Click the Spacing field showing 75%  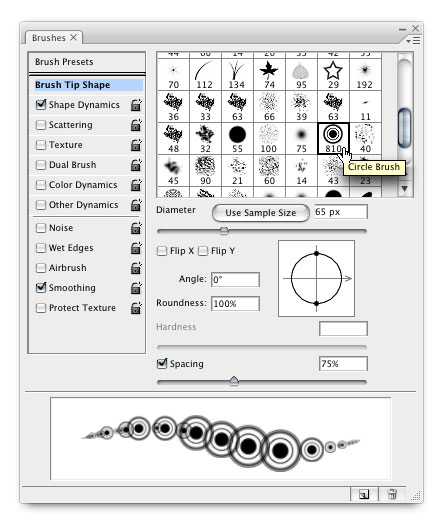pos(343,364)
